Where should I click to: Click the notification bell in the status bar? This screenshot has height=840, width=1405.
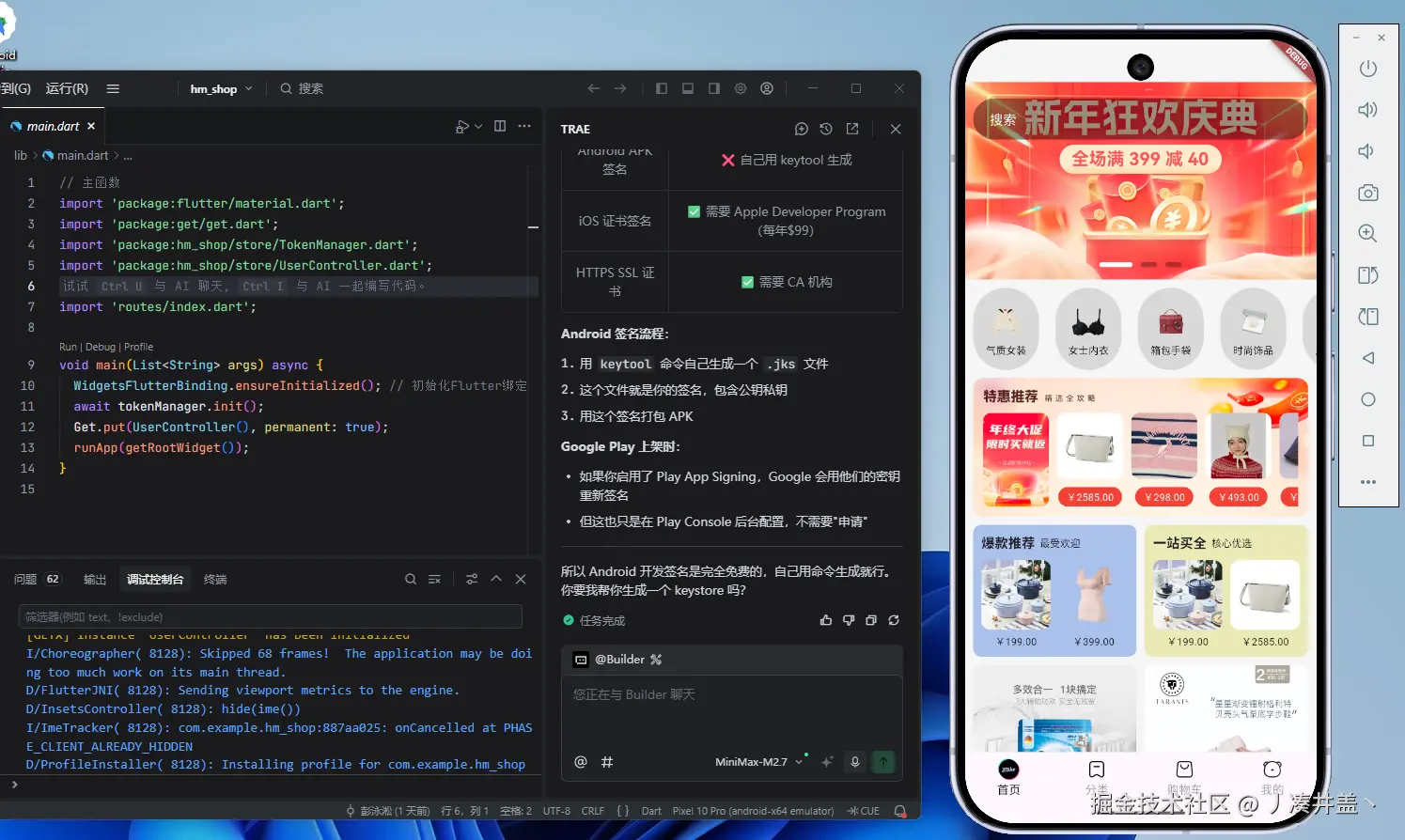[899, 810]
